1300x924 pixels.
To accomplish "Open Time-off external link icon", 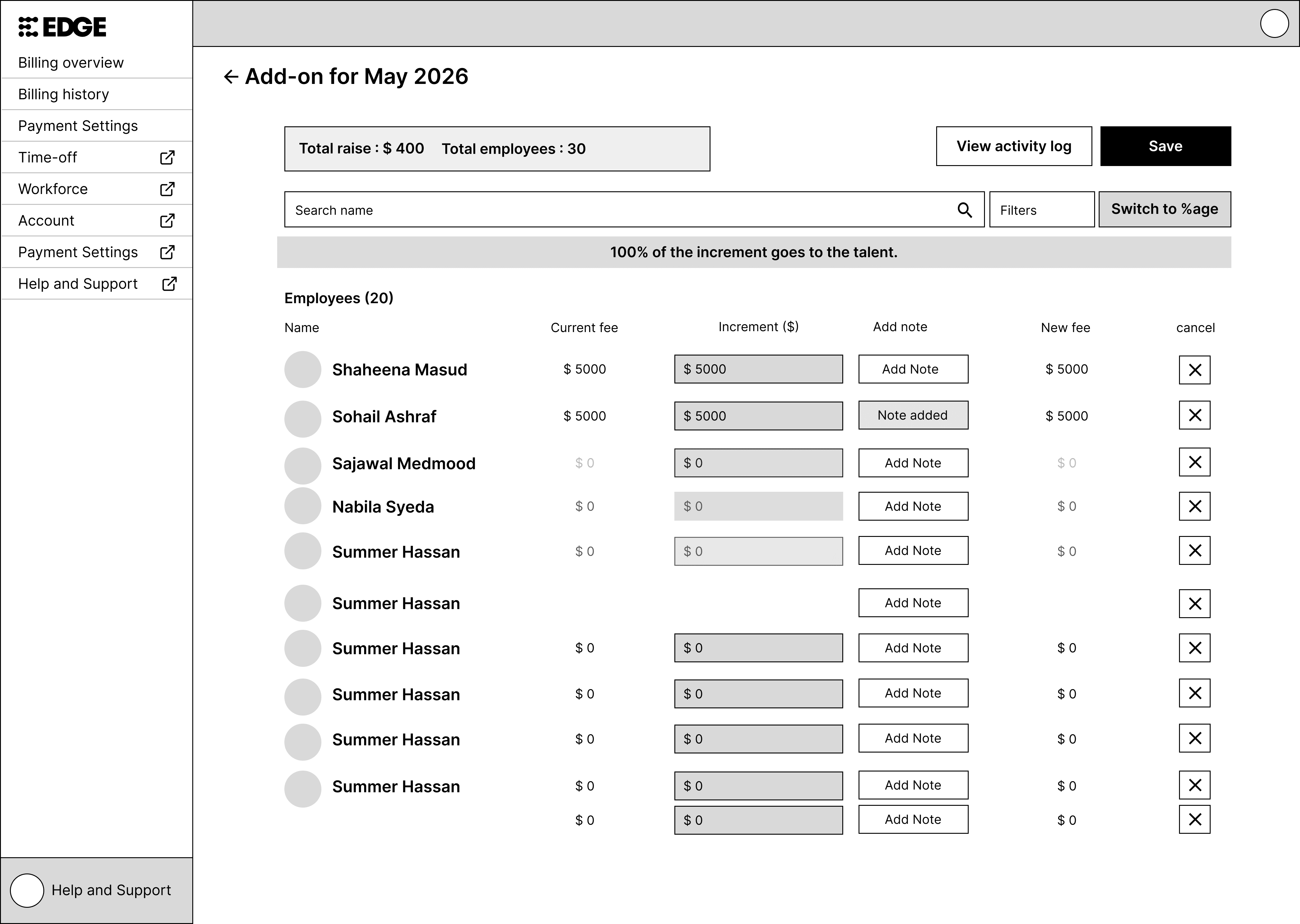I will coord(167,158).
